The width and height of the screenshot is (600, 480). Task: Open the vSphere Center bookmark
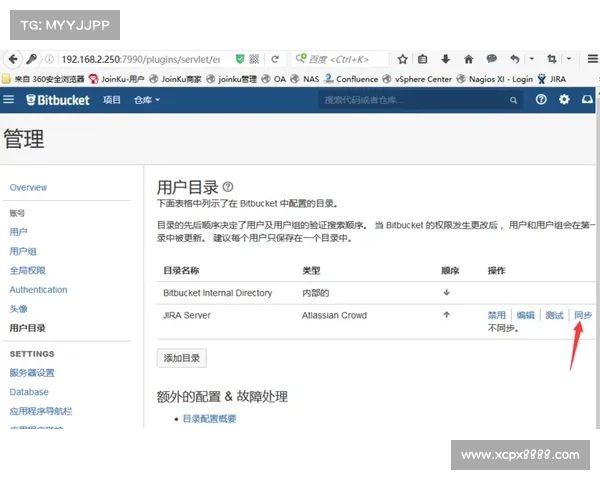(417, 79)
